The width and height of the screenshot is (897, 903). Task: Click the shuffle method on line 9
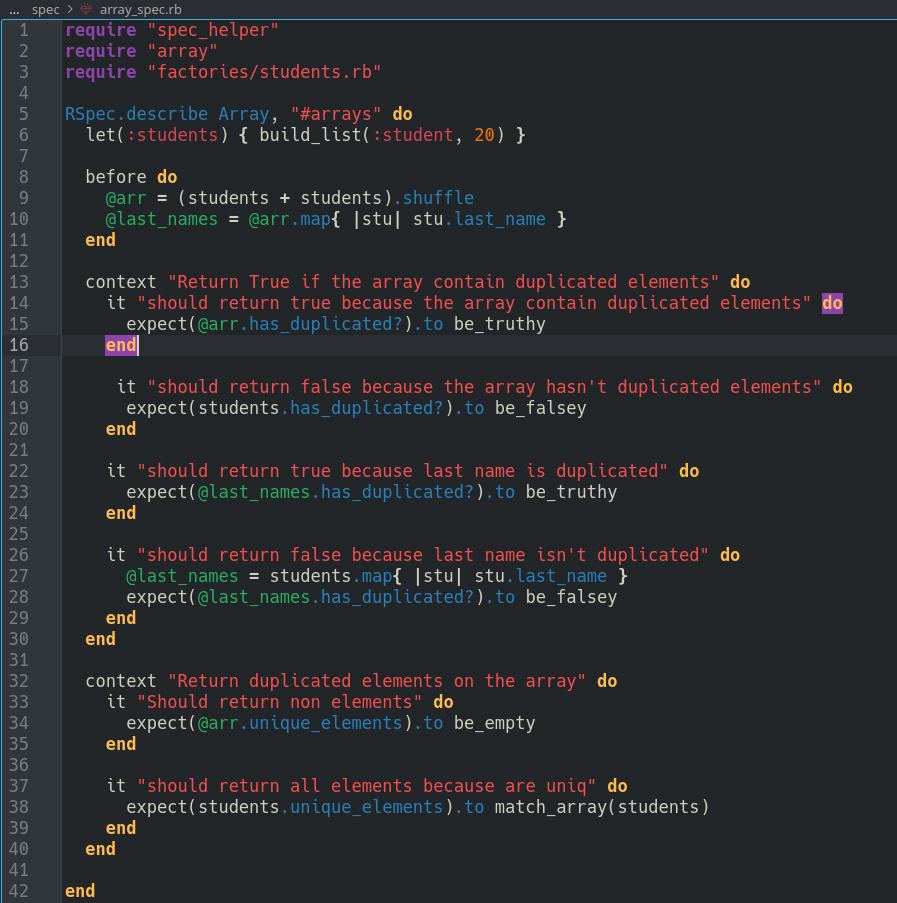pyautogui.click(x=438, y=198)
